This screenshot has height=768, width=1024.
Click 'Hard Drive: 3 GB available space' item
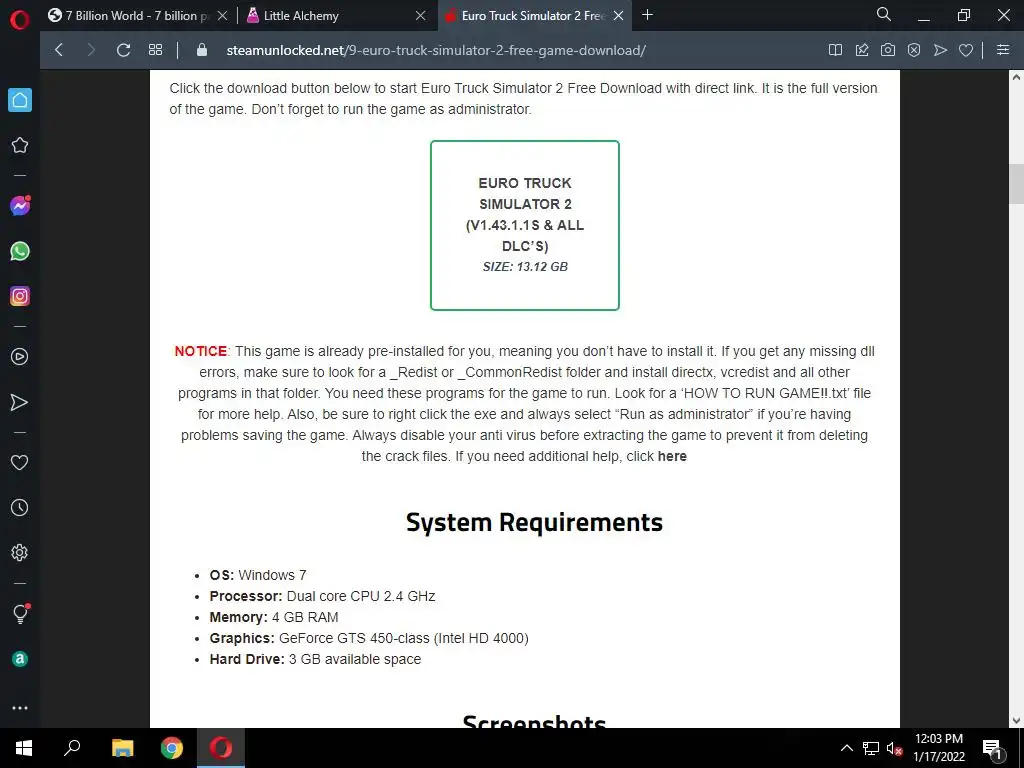click(315, 659)
